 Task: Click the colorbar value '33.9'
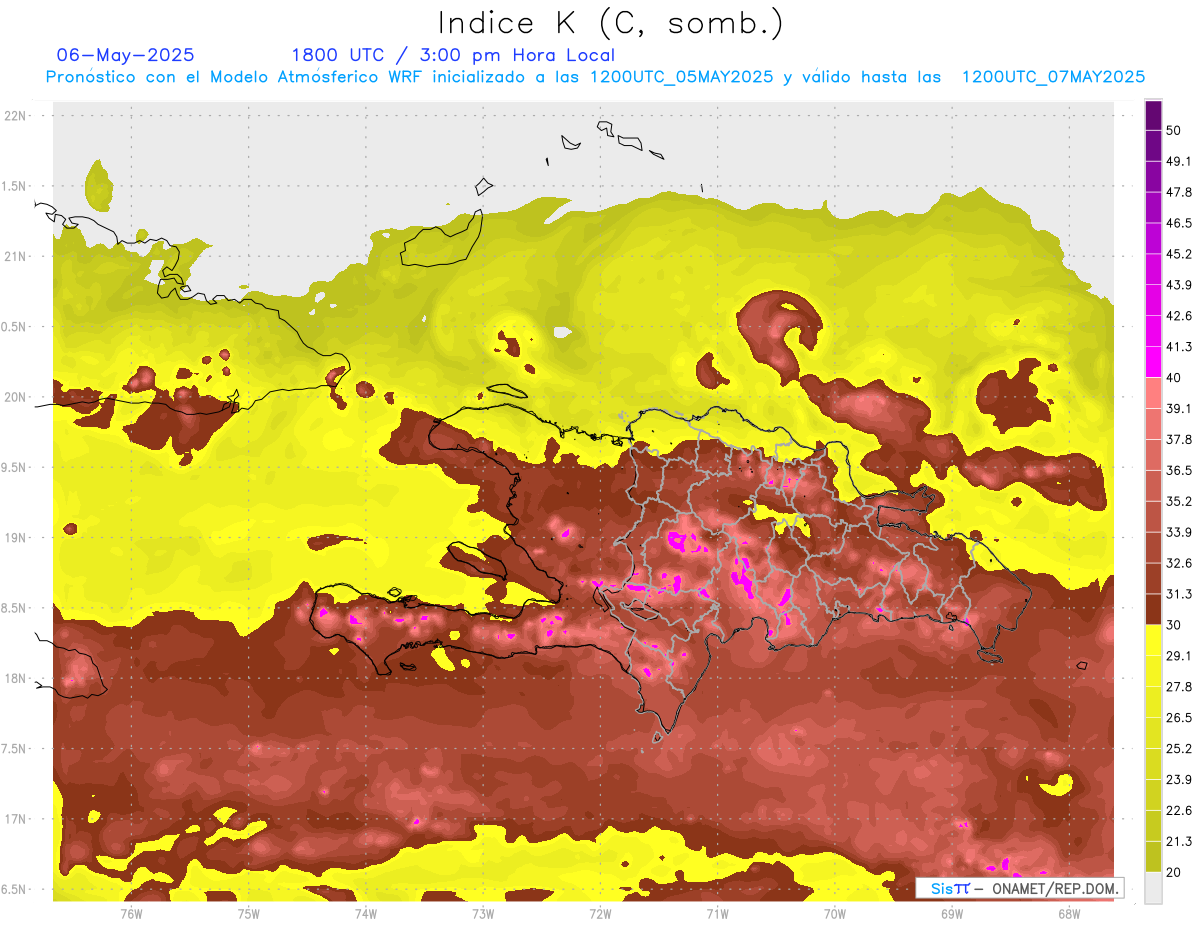coord(1178,532)
